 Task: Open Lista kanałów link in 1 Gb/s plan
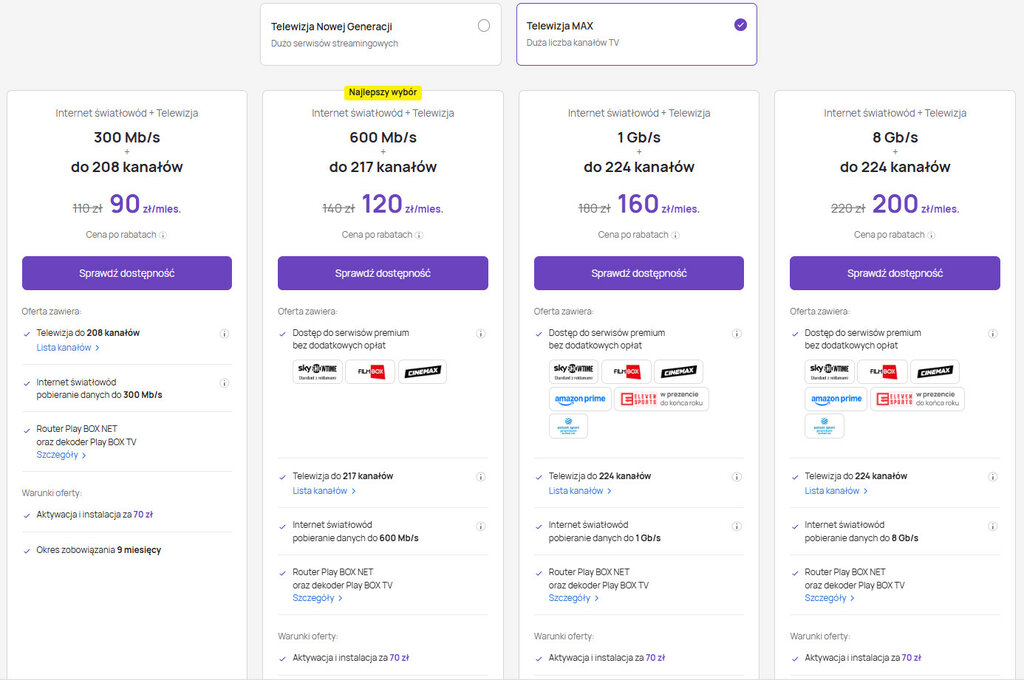pyautogui.click(x=580, y=491)
